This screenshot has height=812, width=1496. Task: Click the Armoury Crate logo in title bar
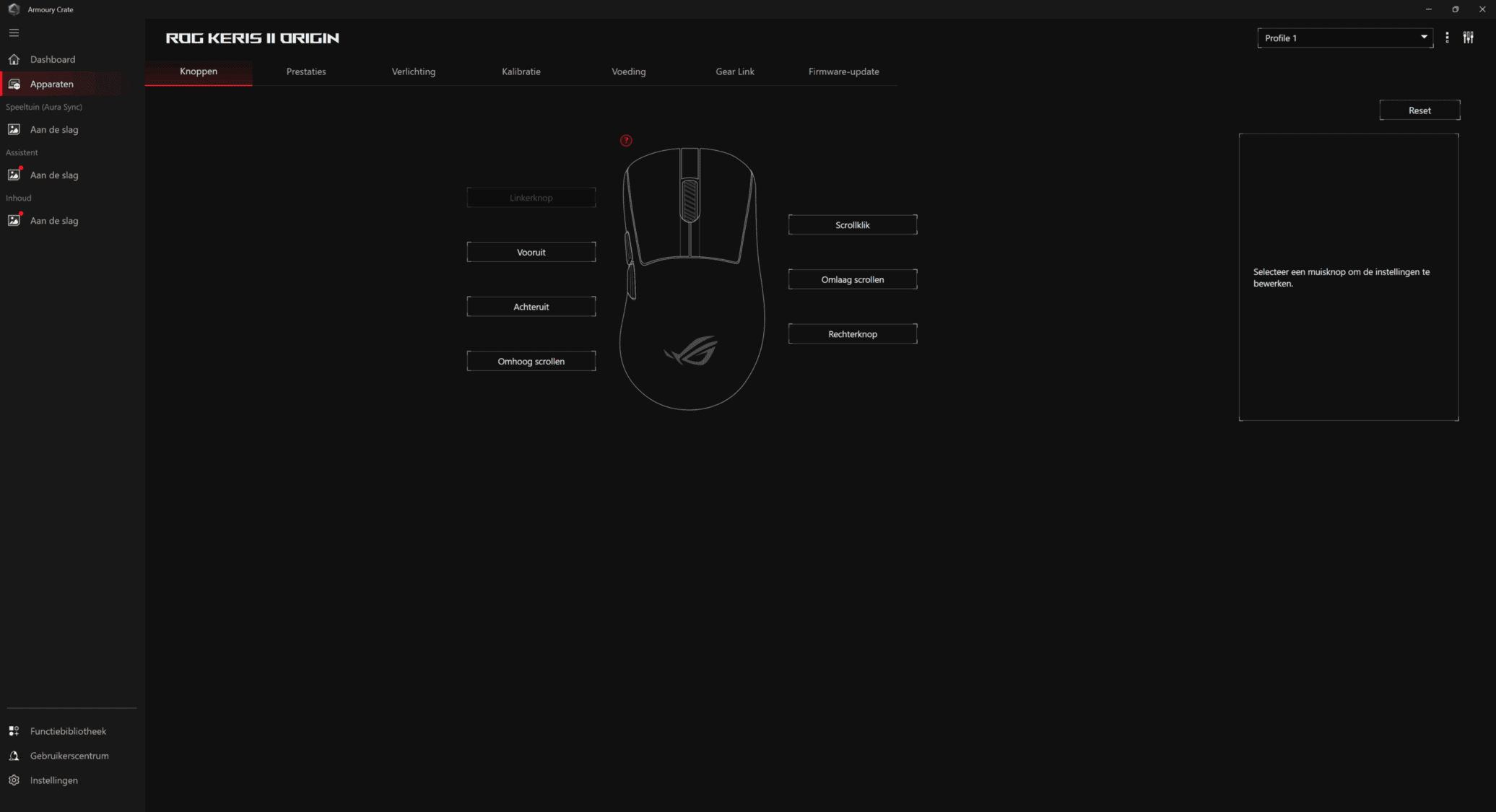[14, 9]
